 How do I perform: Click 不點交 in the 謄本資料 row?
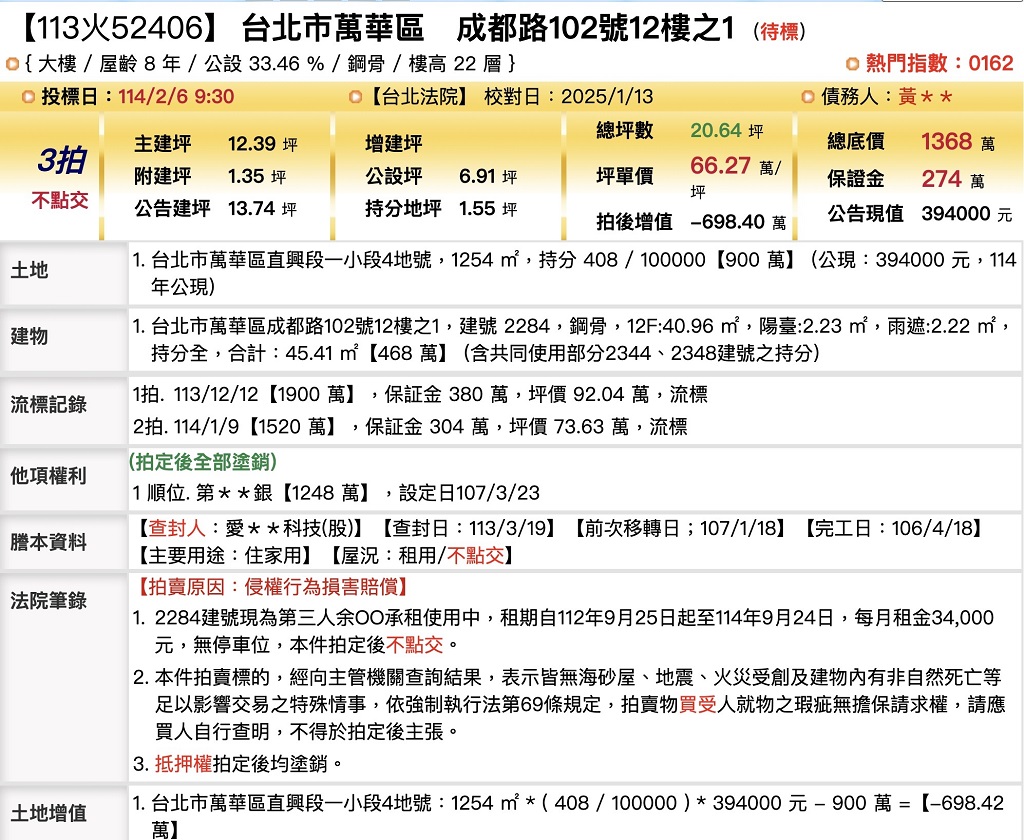(475, 556)
